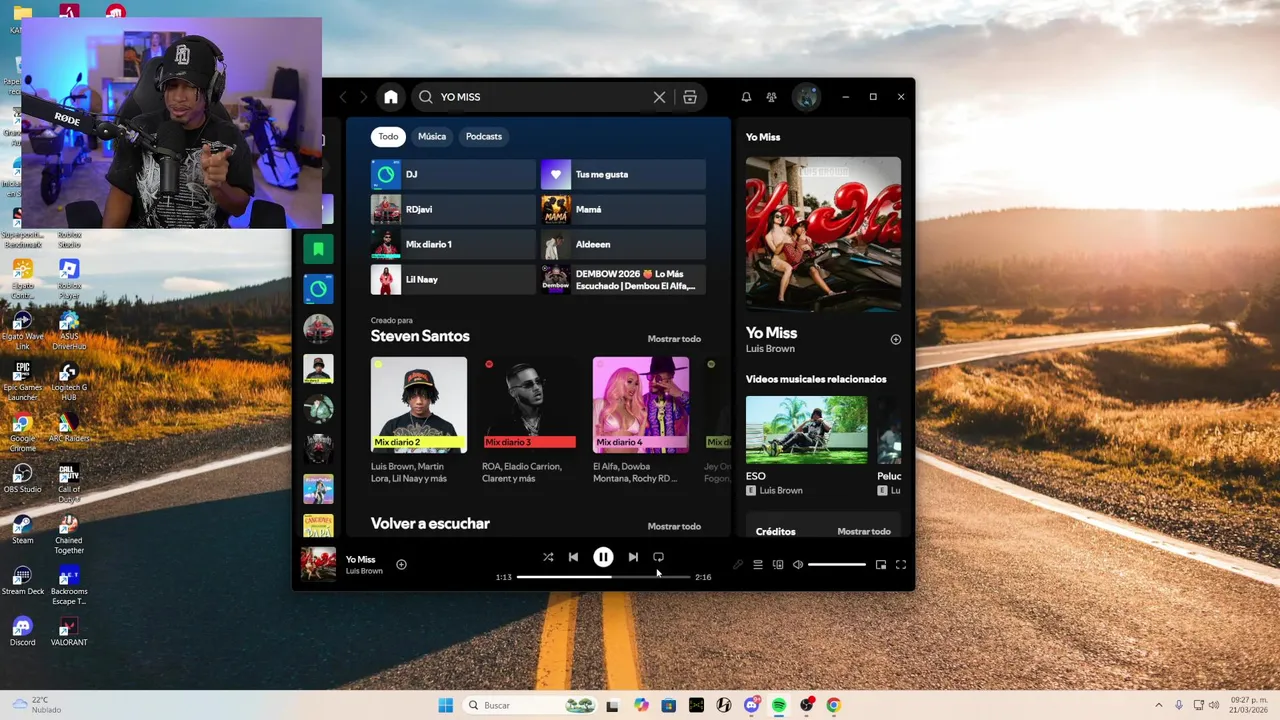Open the OBS Studio desktop shortcut

[x=22, y=477]
